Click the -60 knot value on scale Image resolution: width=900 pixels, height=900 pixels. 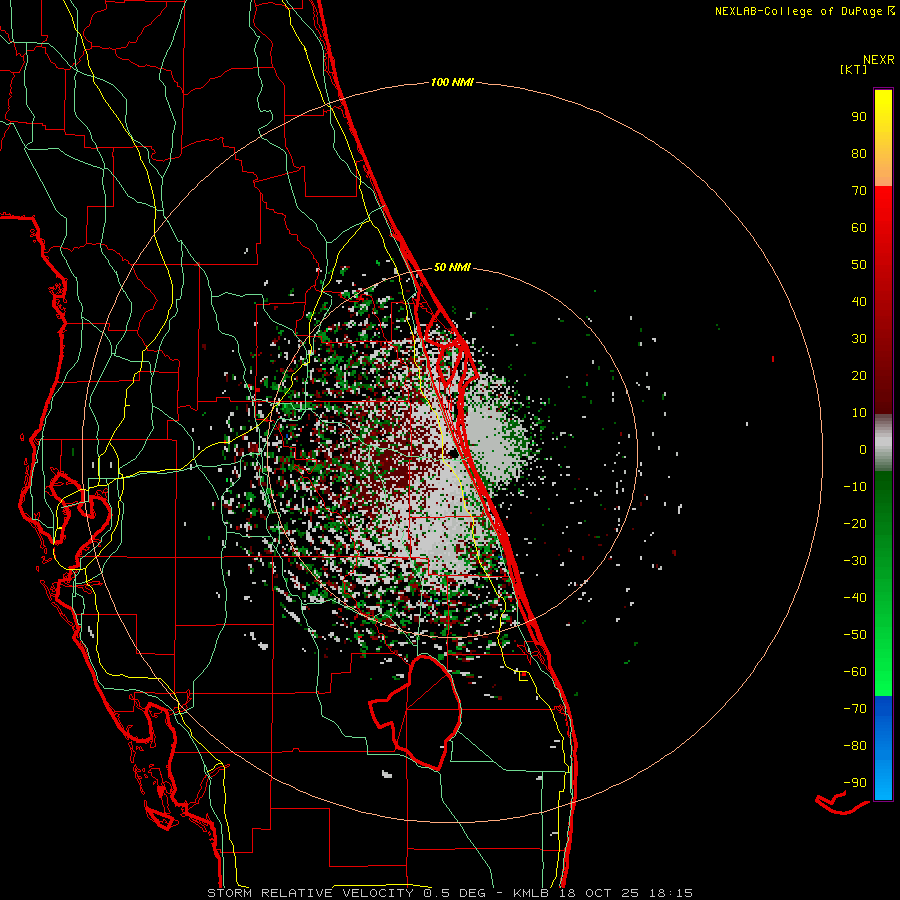pos(855,672)
